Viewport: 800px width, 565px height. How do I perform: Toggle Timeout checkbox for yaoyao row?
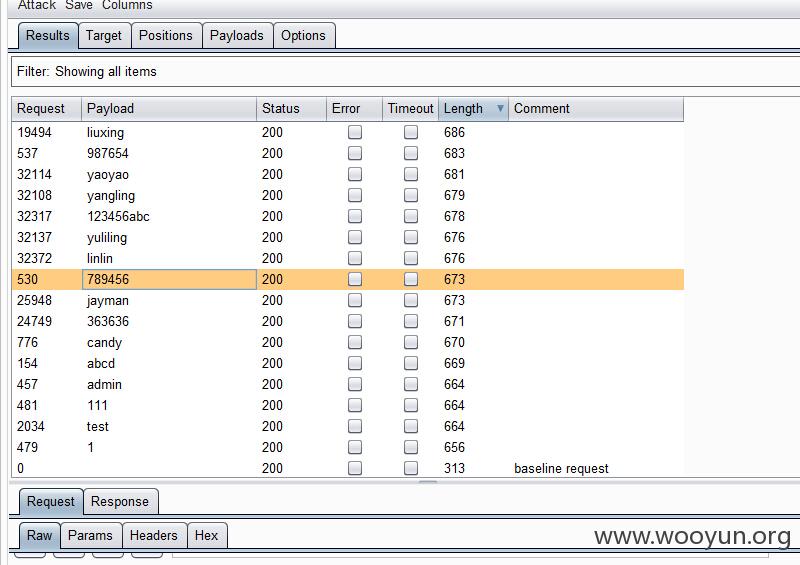(411, 174)
